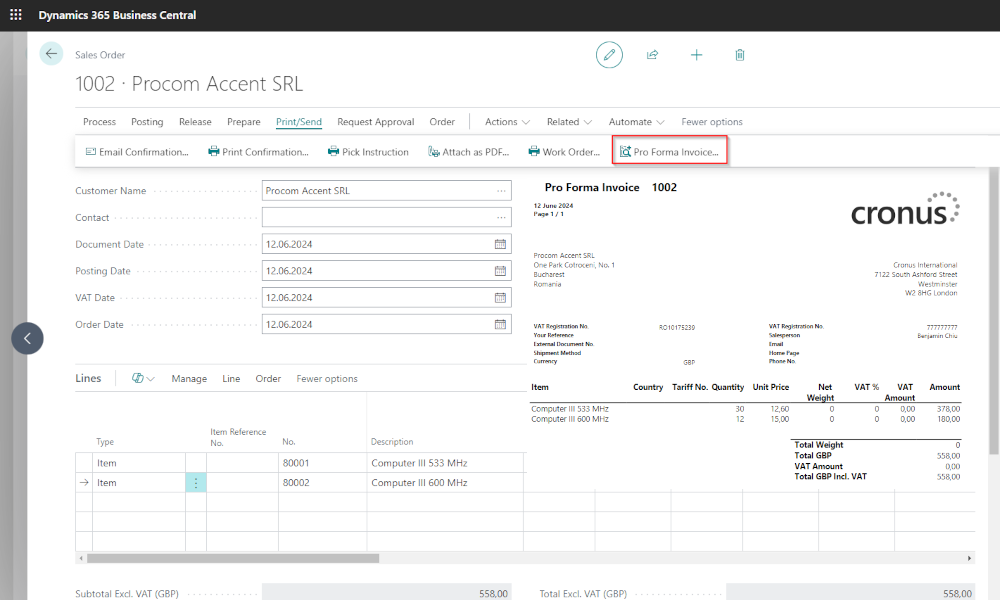Click the Description column header
This screenshot has height=600, width=1000.
pyautogui.click(x=392, y=442)
